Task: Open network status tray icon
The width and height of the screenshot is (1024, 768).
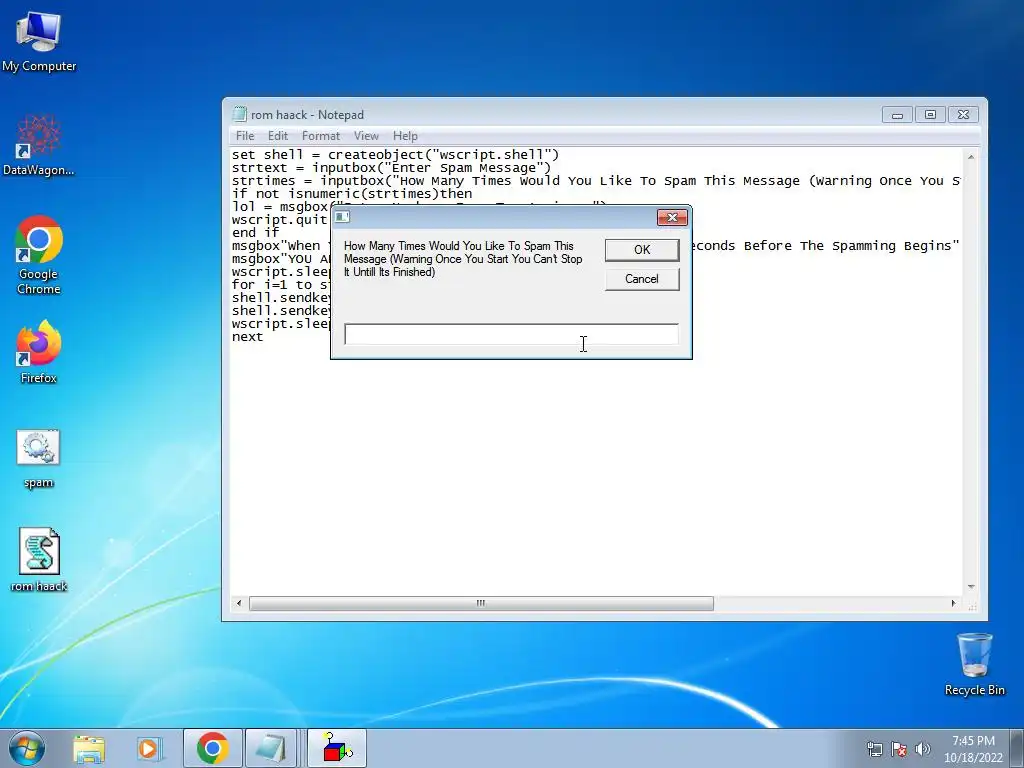Action: 874,749
